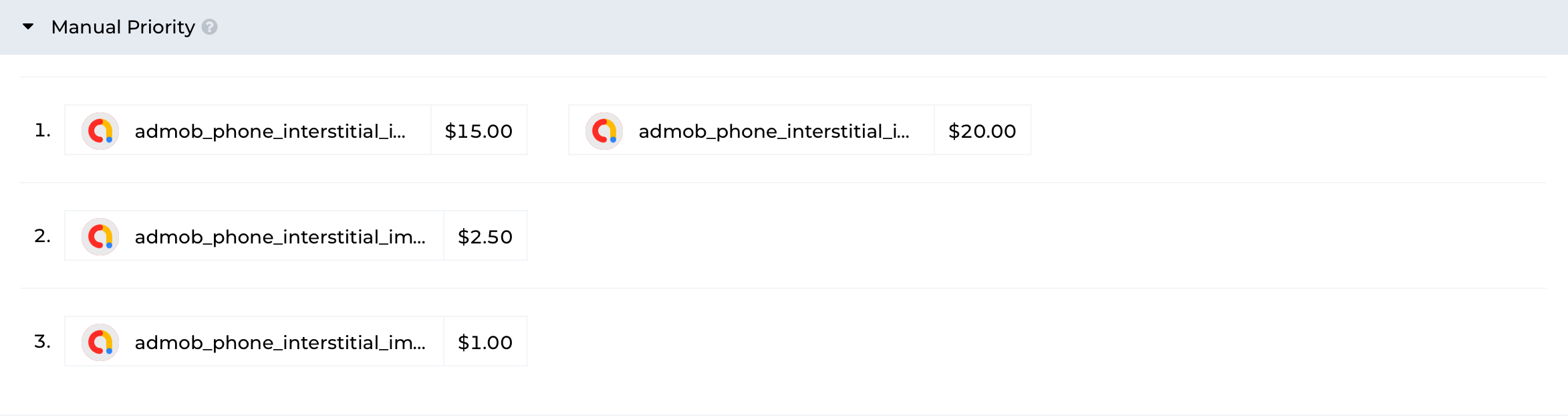Click the priority number 1 label

pos(42,130)
